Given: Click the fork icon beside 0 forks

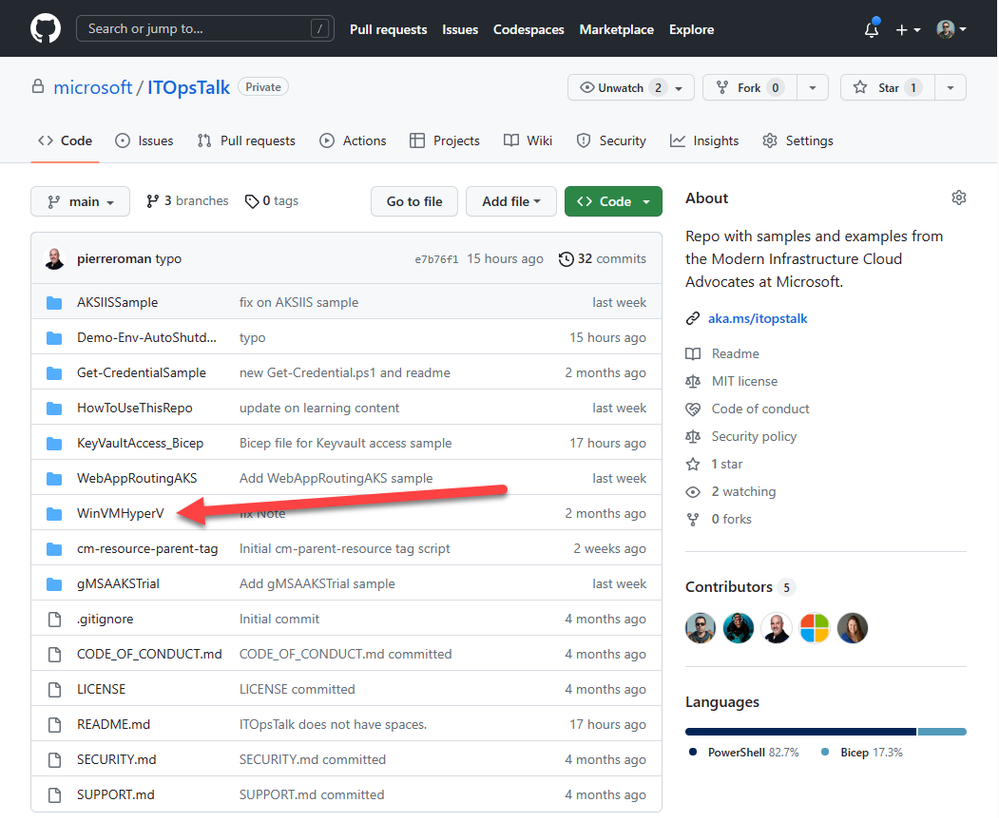Looking at the screenshot, I should (693, 520).
